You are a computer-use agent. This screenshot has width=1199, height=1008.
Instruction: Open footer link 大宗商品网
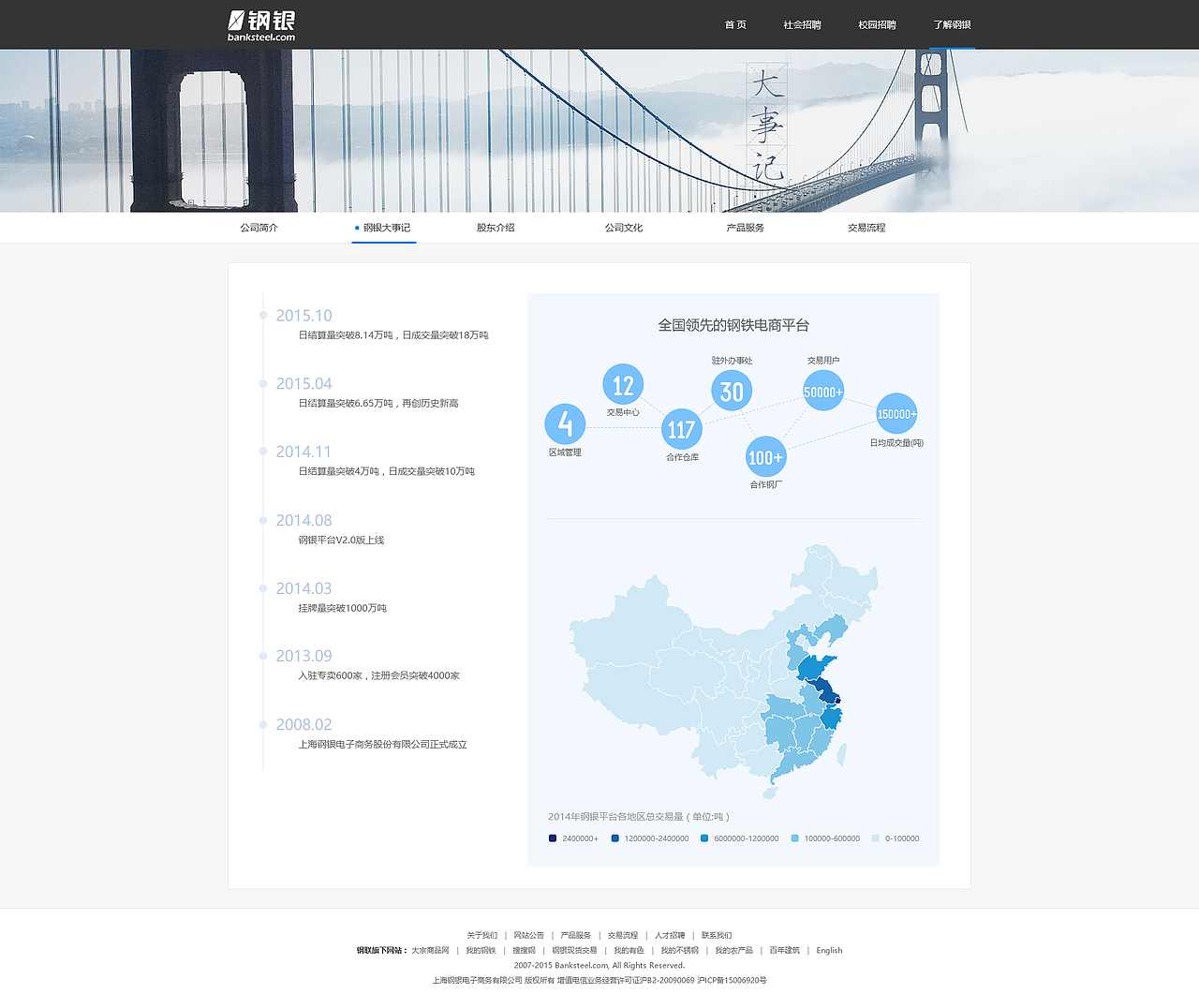click(430, 950)
